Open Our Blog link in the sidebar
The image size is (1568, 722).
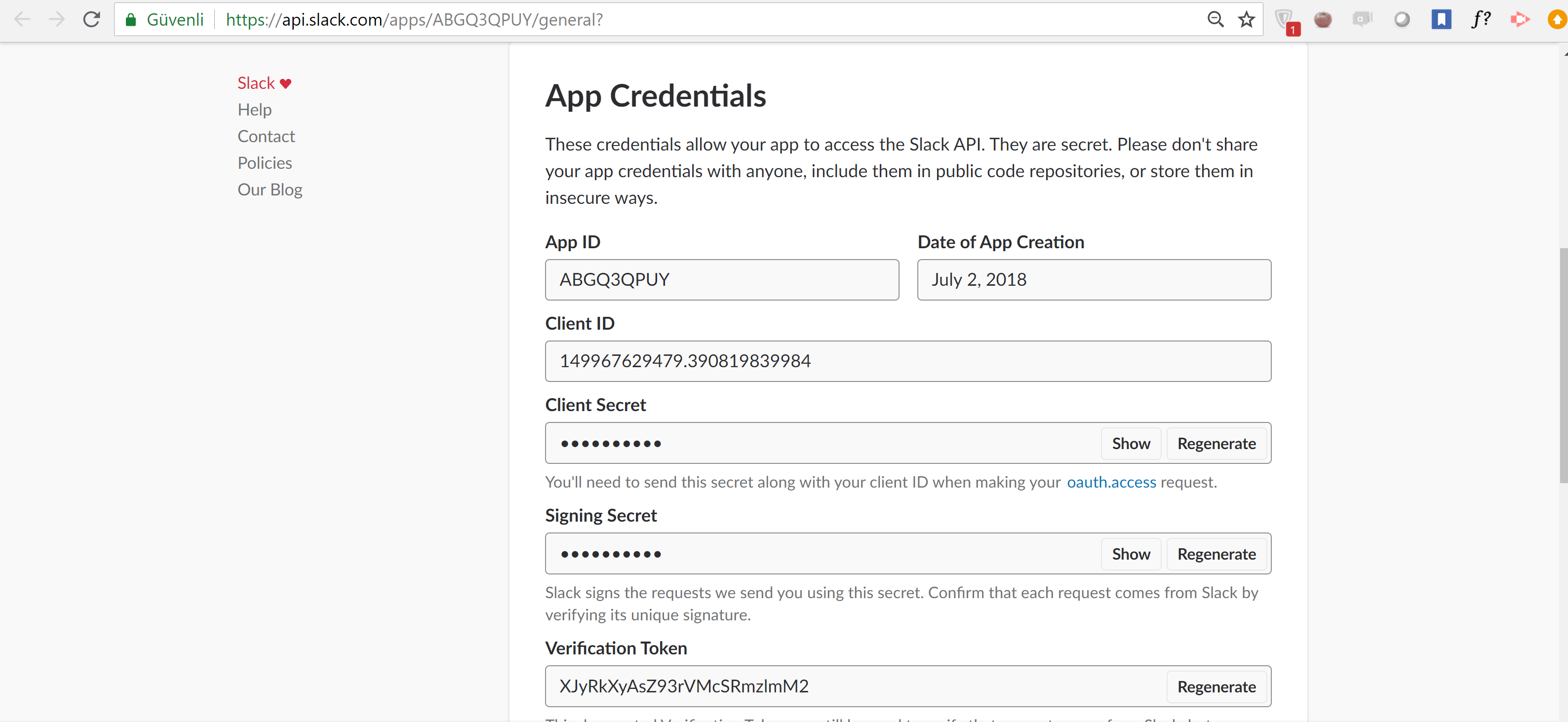pos(270,190)
